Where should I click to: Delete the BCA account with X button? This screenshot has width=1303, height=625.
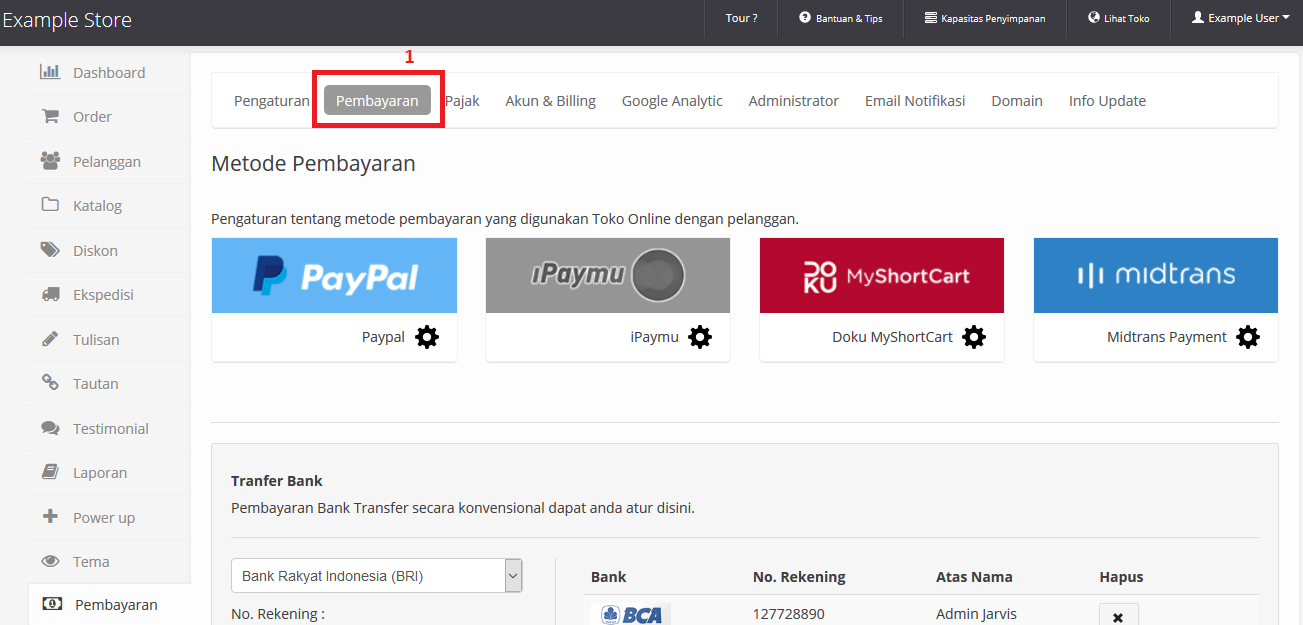[1118, 615]
